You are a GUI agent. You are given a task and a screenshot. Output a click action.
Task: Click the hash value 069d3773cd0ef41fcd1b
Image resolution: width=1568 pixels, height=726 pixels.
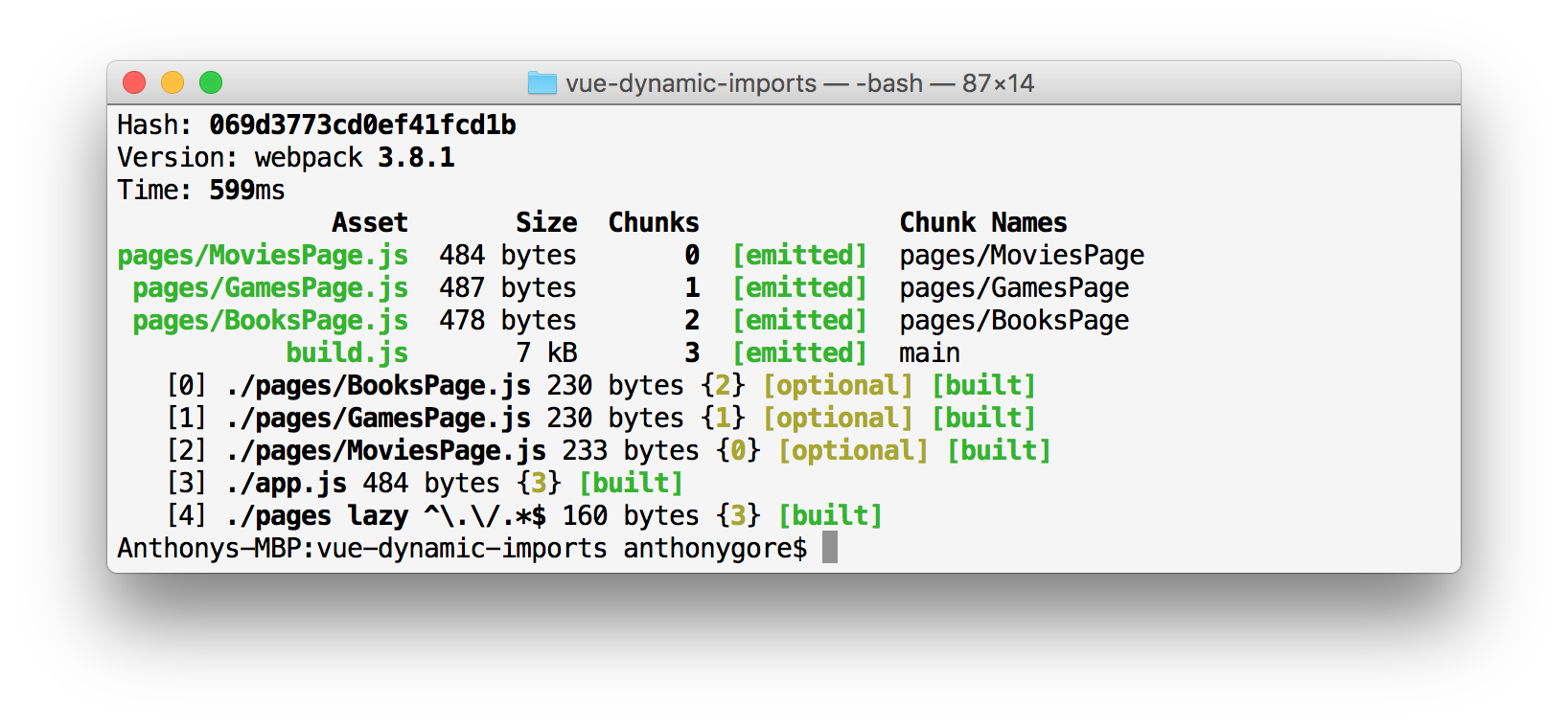point(362,125)
